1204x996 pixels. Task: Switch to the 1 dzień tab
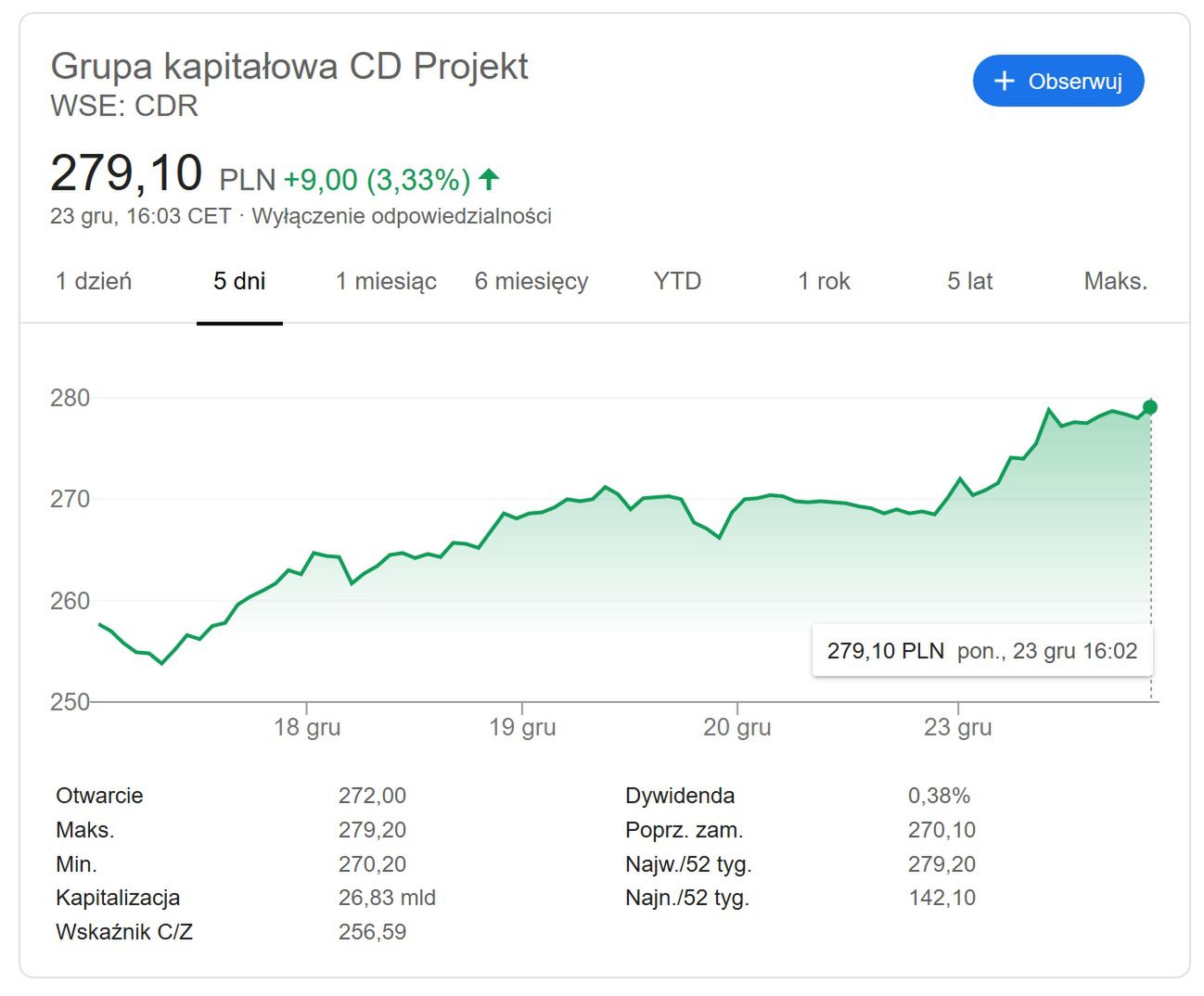pyautogui.click(x=94, y=281)
